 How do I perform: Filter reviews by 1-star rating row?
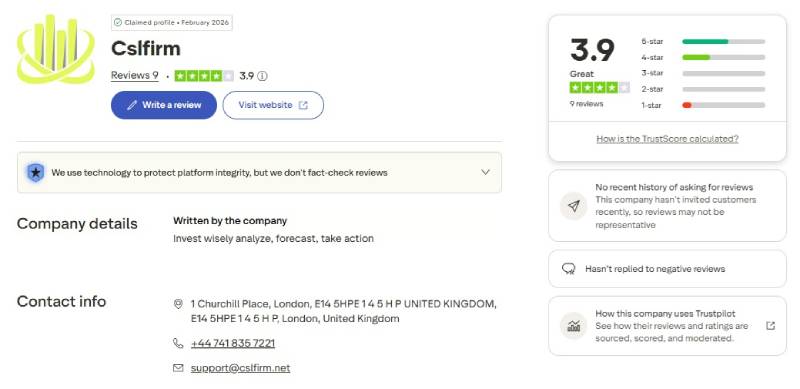(x=703, y=105)
